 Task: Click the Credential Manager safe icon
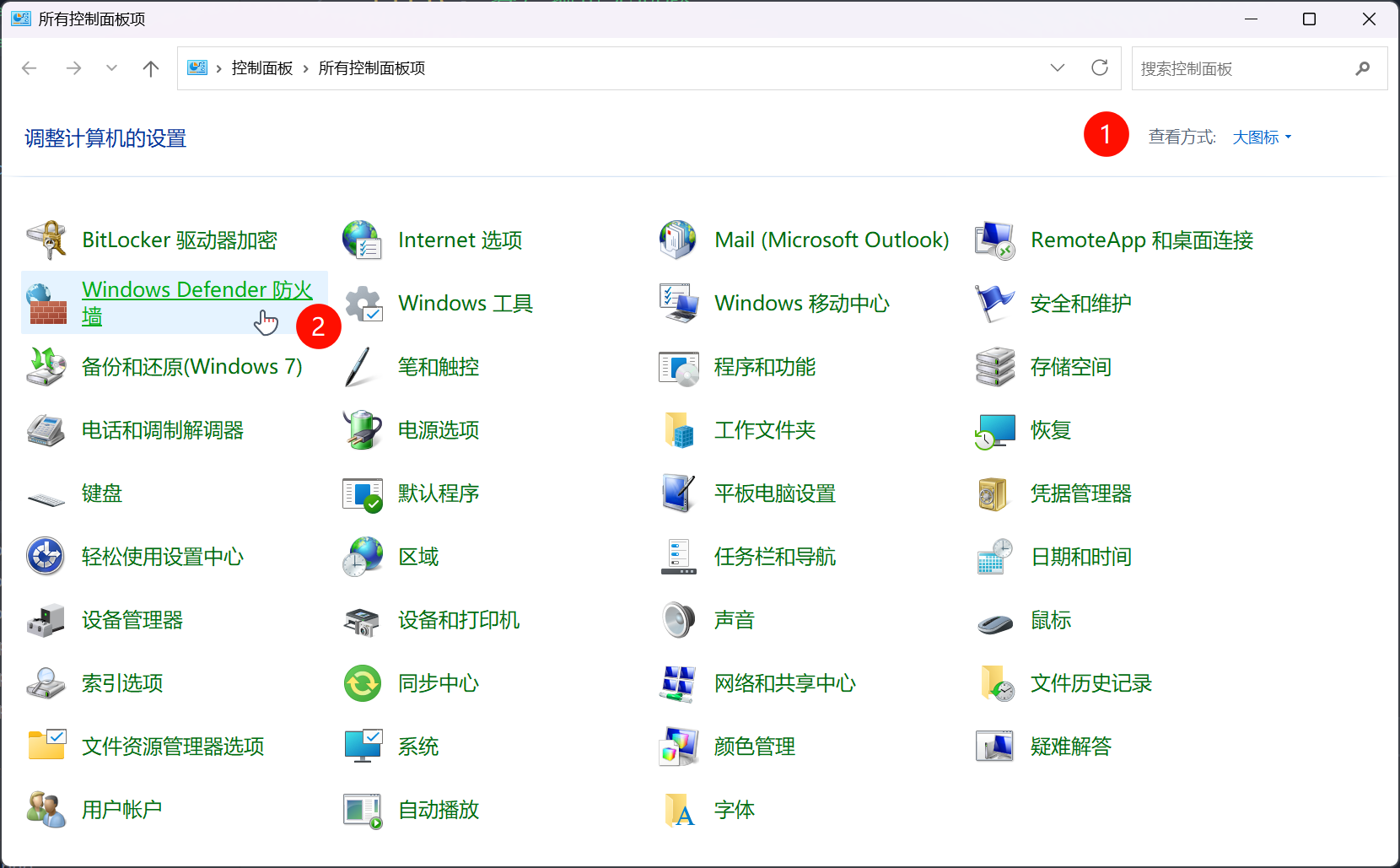coord(994,493)
